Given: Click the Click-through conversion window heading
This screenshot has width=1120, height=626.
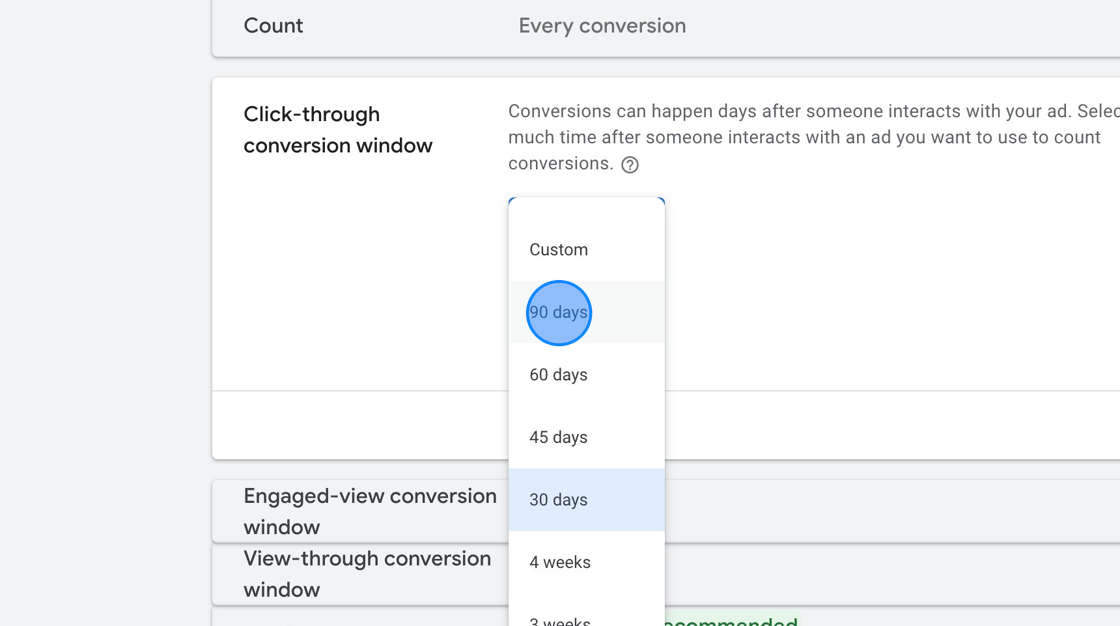Looking at the screenshot, I should (338, 129).
